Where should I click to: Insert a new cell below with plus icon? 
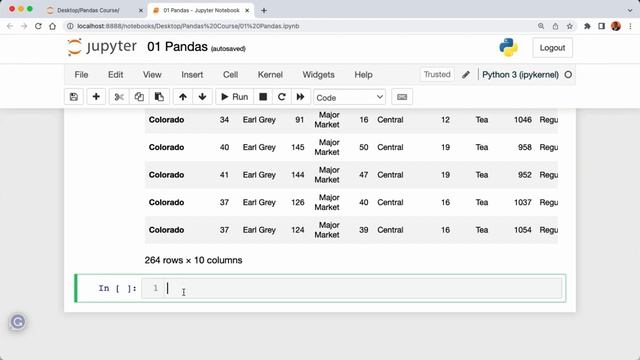(96, 97)
